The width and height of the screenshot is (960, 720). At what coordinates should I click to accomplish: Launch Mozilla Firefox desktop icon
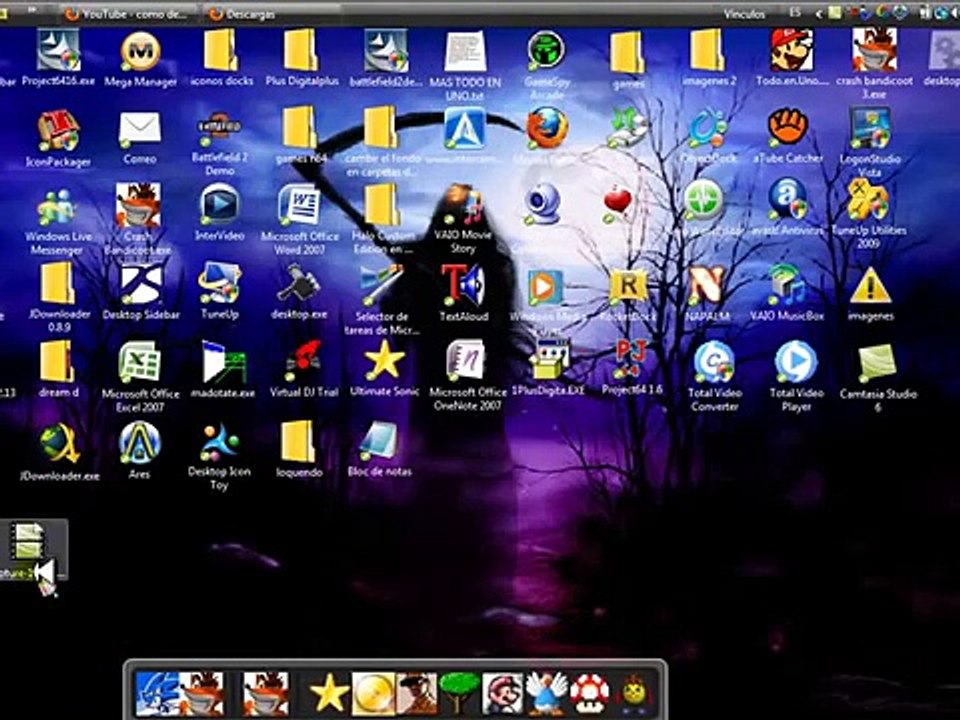(x=547, y=128)
